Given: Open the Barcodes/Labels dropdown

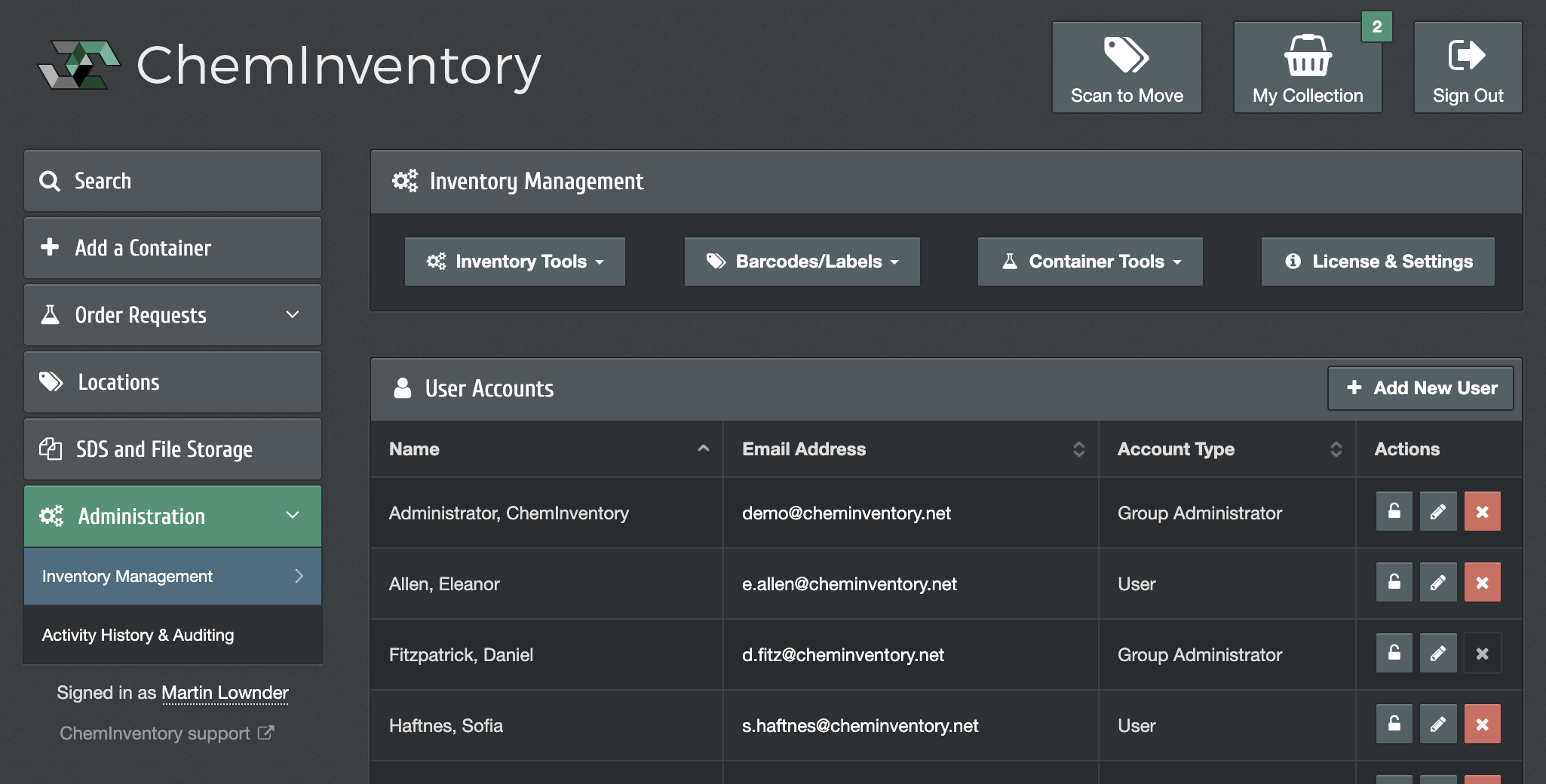Looking at the screenshot, I should pos(802,262).
